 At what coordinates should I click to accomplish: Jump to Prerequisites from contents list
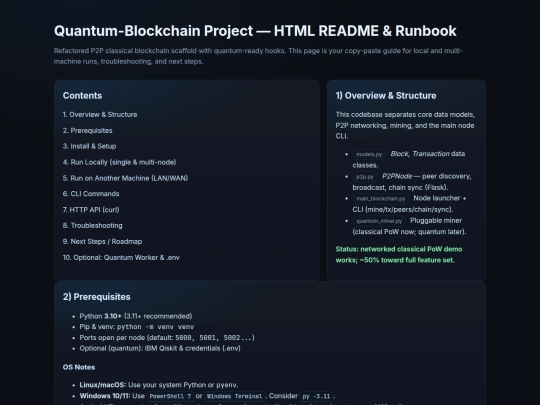[87, 131]
